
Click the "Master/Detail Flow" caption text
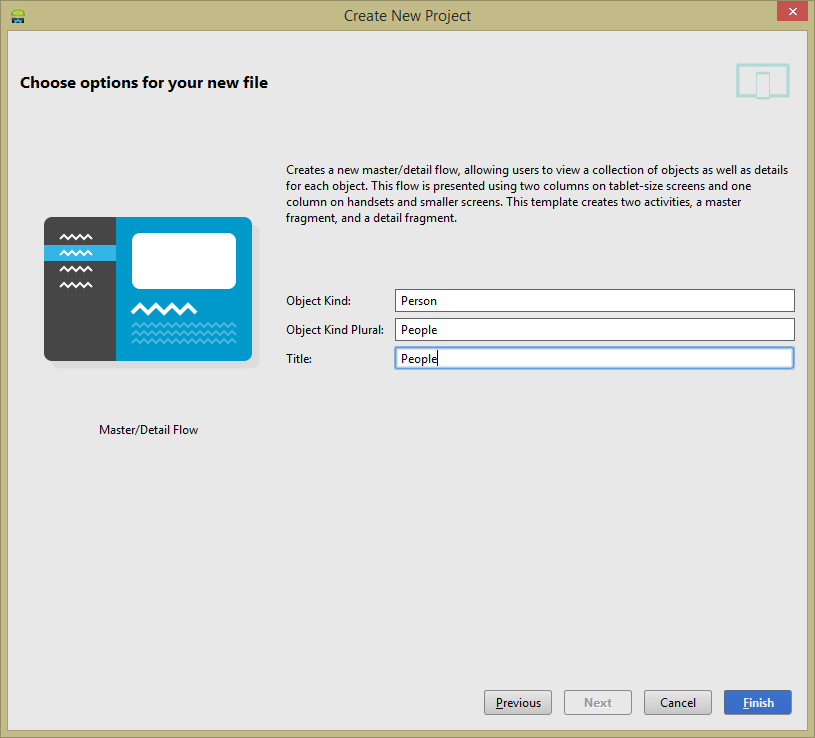click(x=148, y=430)
